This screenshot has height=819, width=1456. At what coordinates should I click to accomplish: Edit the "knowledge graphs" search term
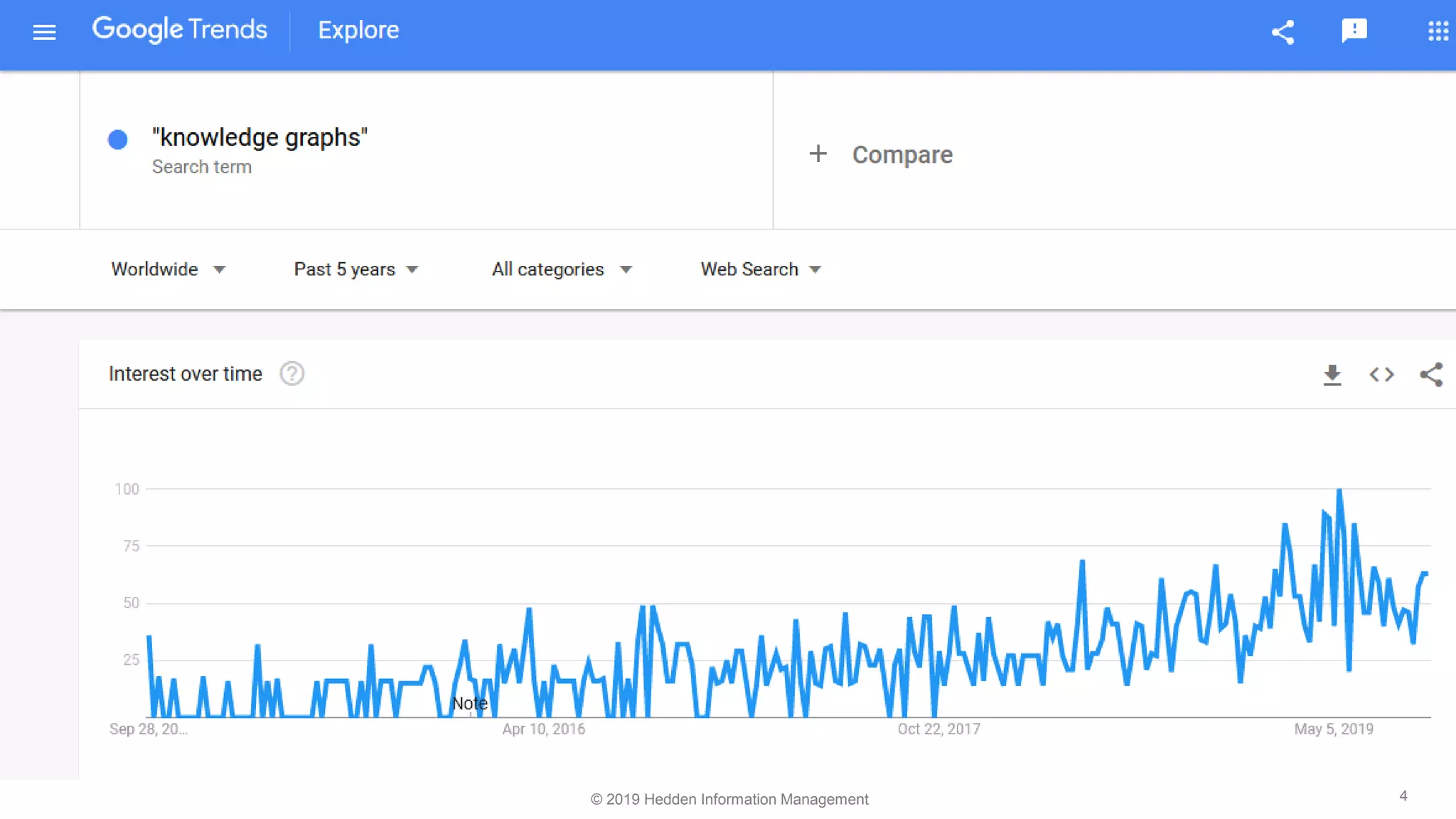click(259, 137)
